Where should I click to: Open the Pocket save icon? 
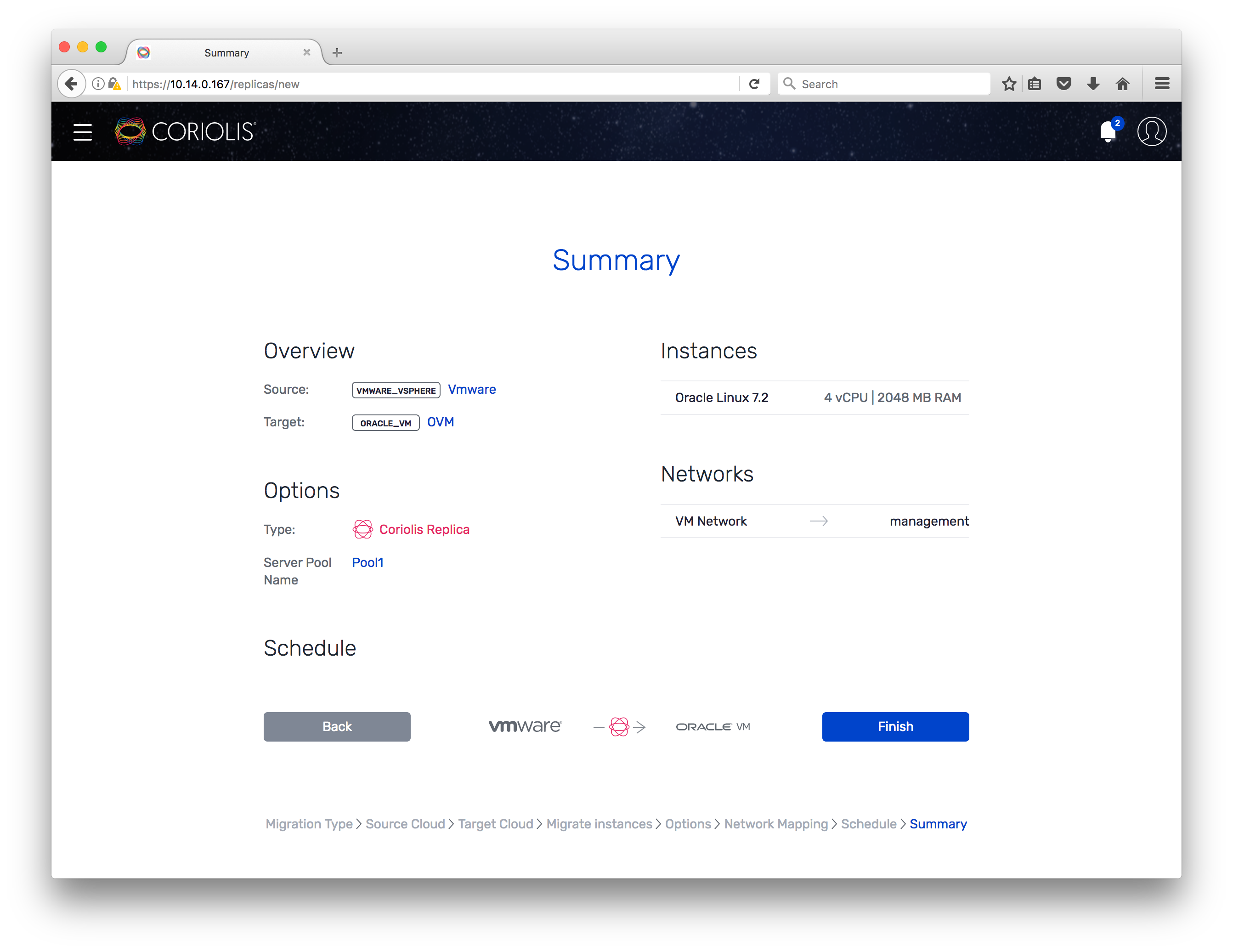1063,84
